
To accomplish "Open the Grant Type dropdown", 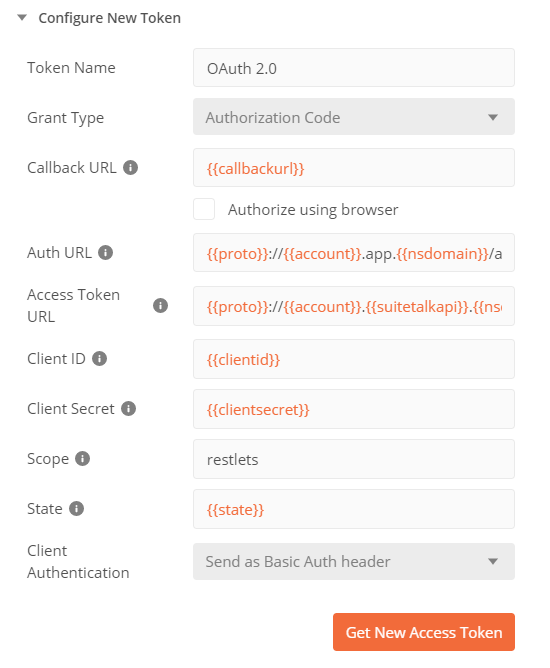I will tap(354, 117).
